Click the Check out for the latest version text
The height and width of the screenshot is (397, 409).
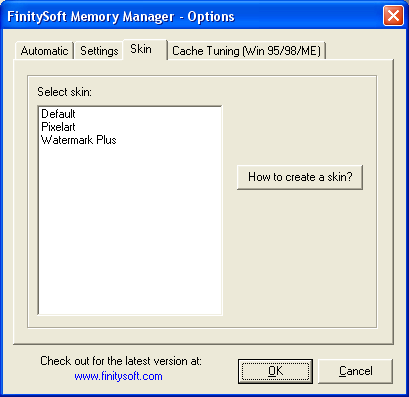[x=121, y=361]
